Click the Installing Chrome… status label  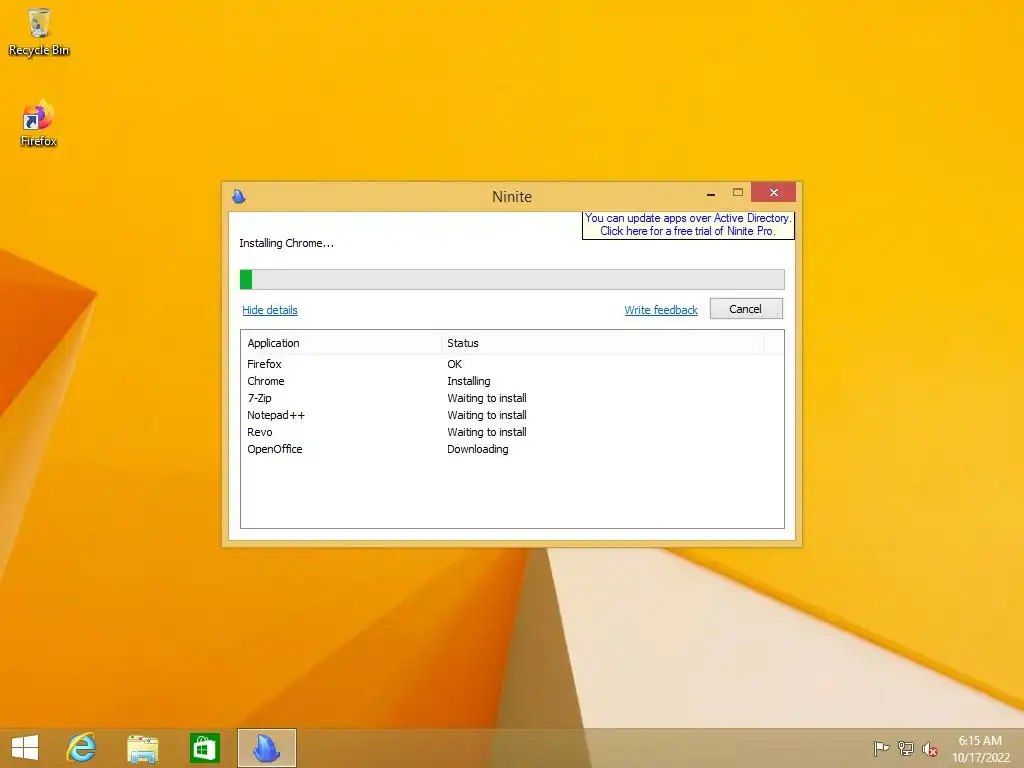[x=287, y=243]
